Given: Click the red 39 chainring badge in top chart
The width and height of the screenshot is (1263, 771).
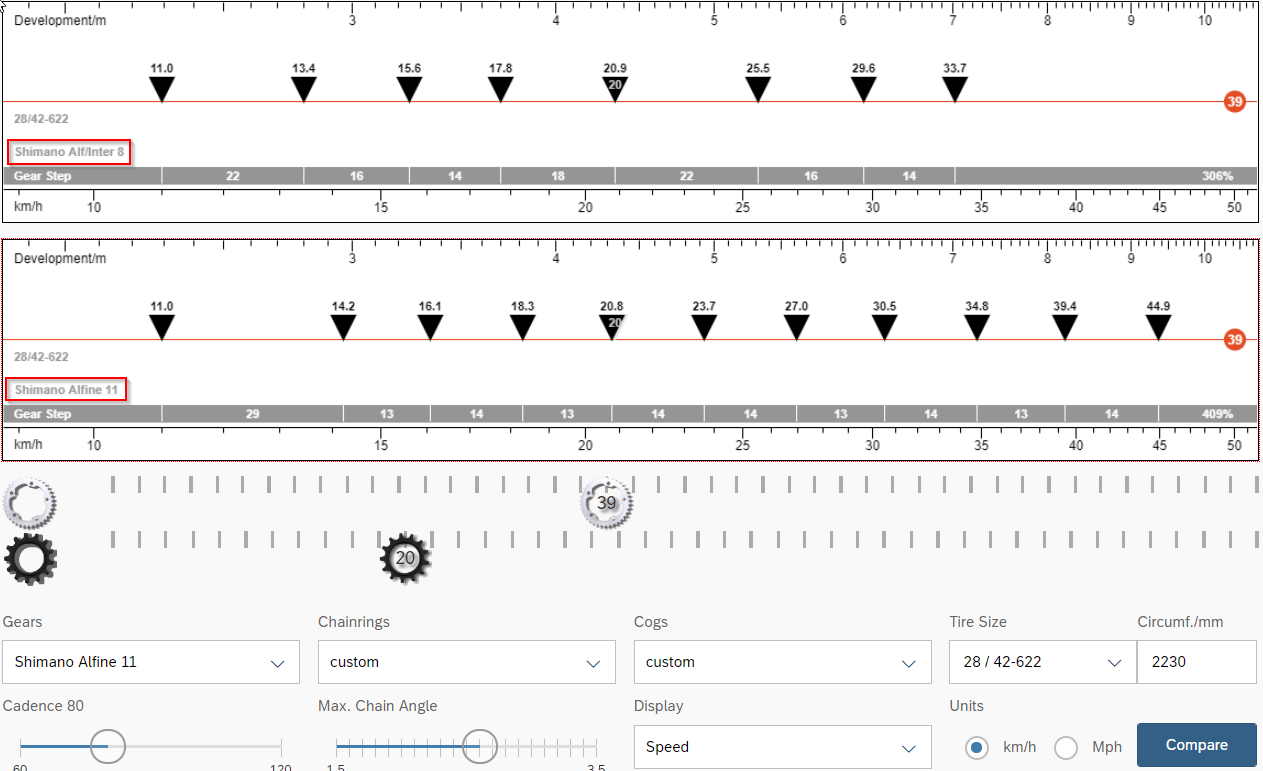Looking at the screenshot, I should click(x=1235, y=102).
